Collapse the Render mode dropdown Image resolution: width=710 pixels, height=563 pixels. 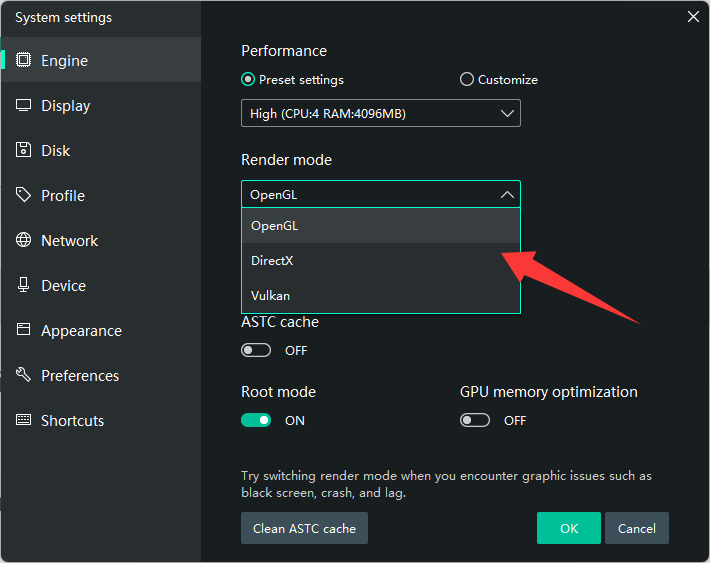pyautogui.click(x=380, y=195)
